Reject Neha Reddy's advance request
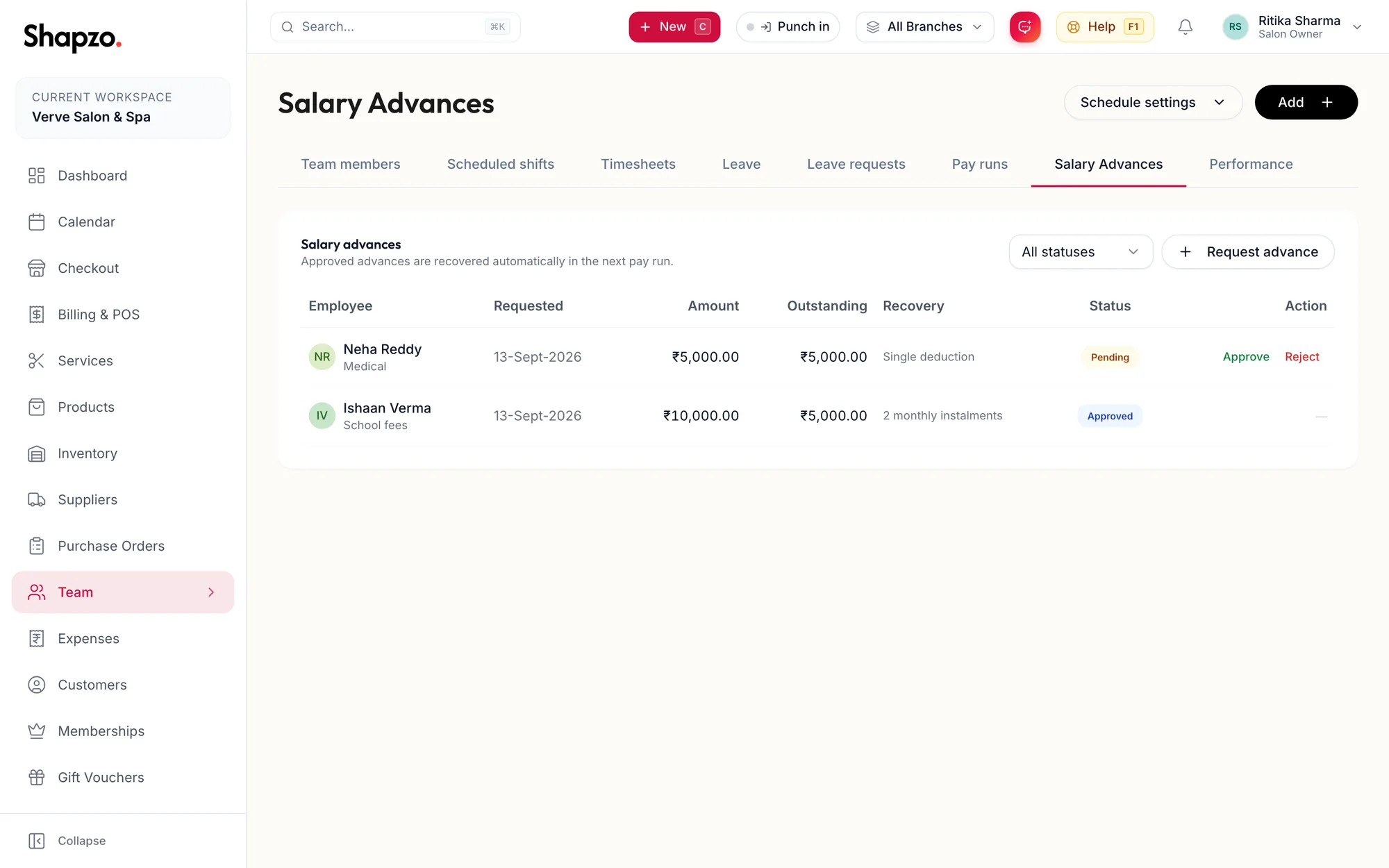 pos(1301,357)
